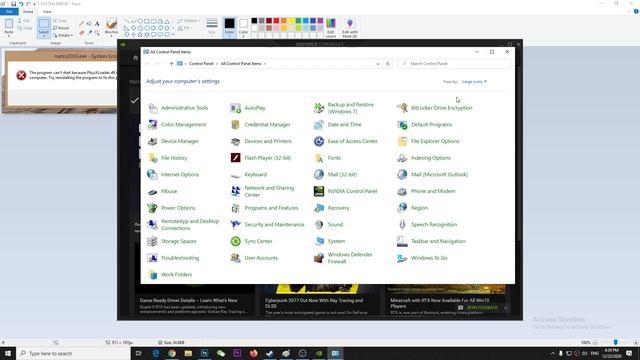640x360 pixels.
Task: Open Paint Edit colors
Action: [331, 27]
